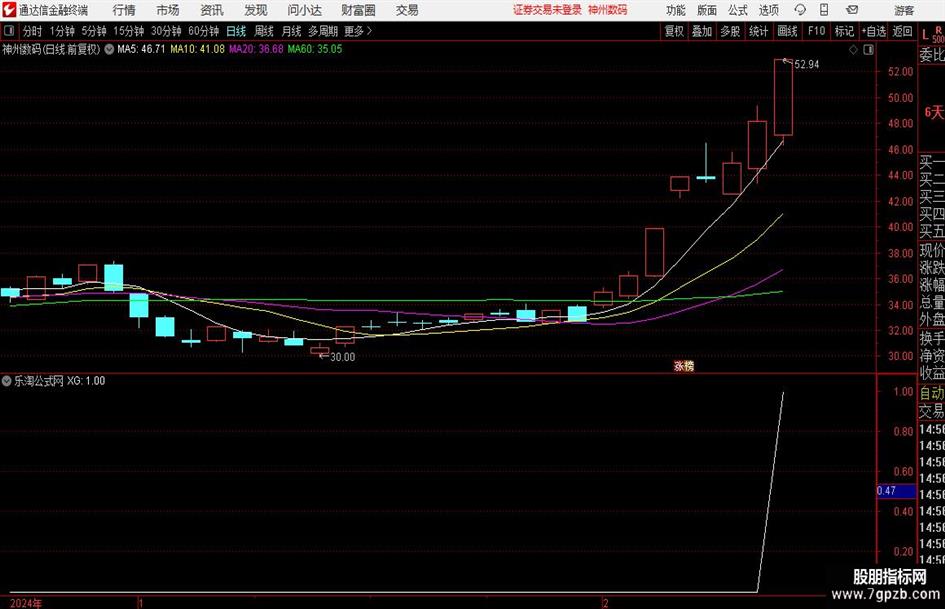Switch to 分时 chart tab
The image size is (945, 609).
tap(33, 31)
